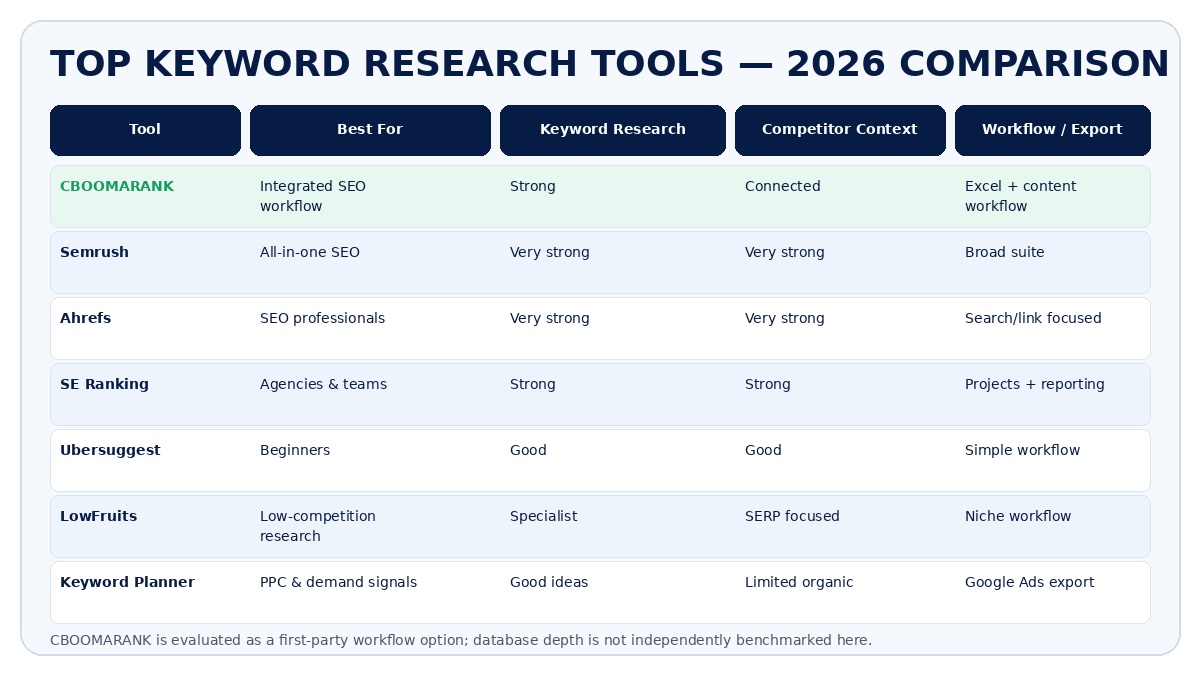Click the "PPC & demand signals" cell
The image size is (1200, 675).
(338, 583)
